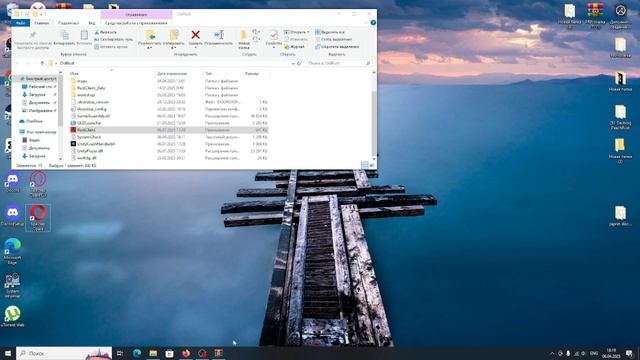Open Средства работы с приложениями tab
The width and height of the screenshot is (640, 360).
pos(136,23)
